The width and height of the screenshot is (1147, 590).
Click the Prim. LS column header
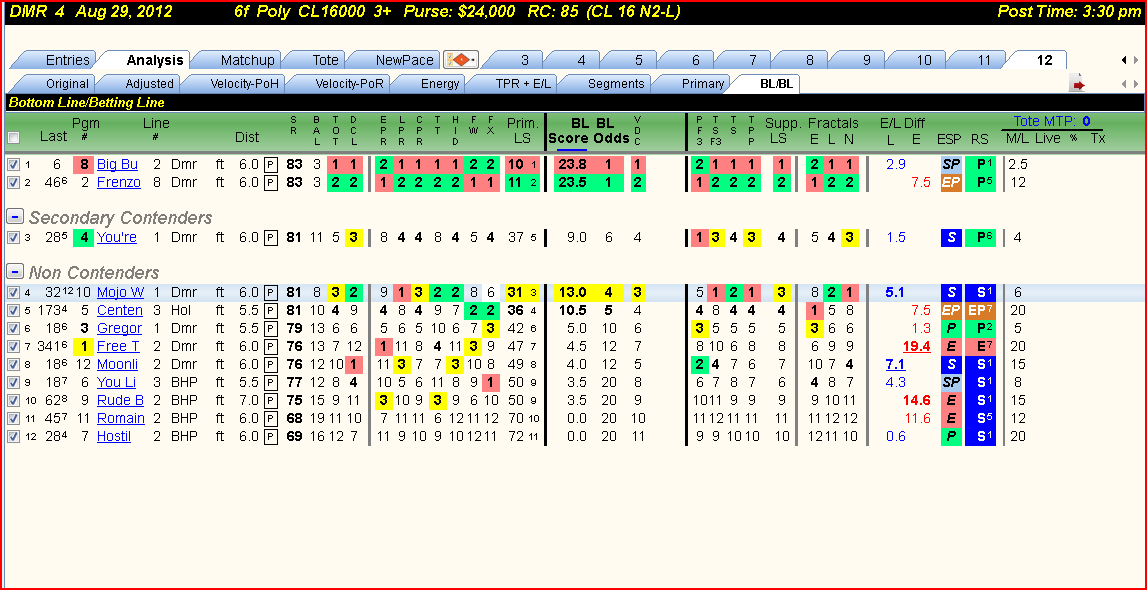click(x=522, y=130)
